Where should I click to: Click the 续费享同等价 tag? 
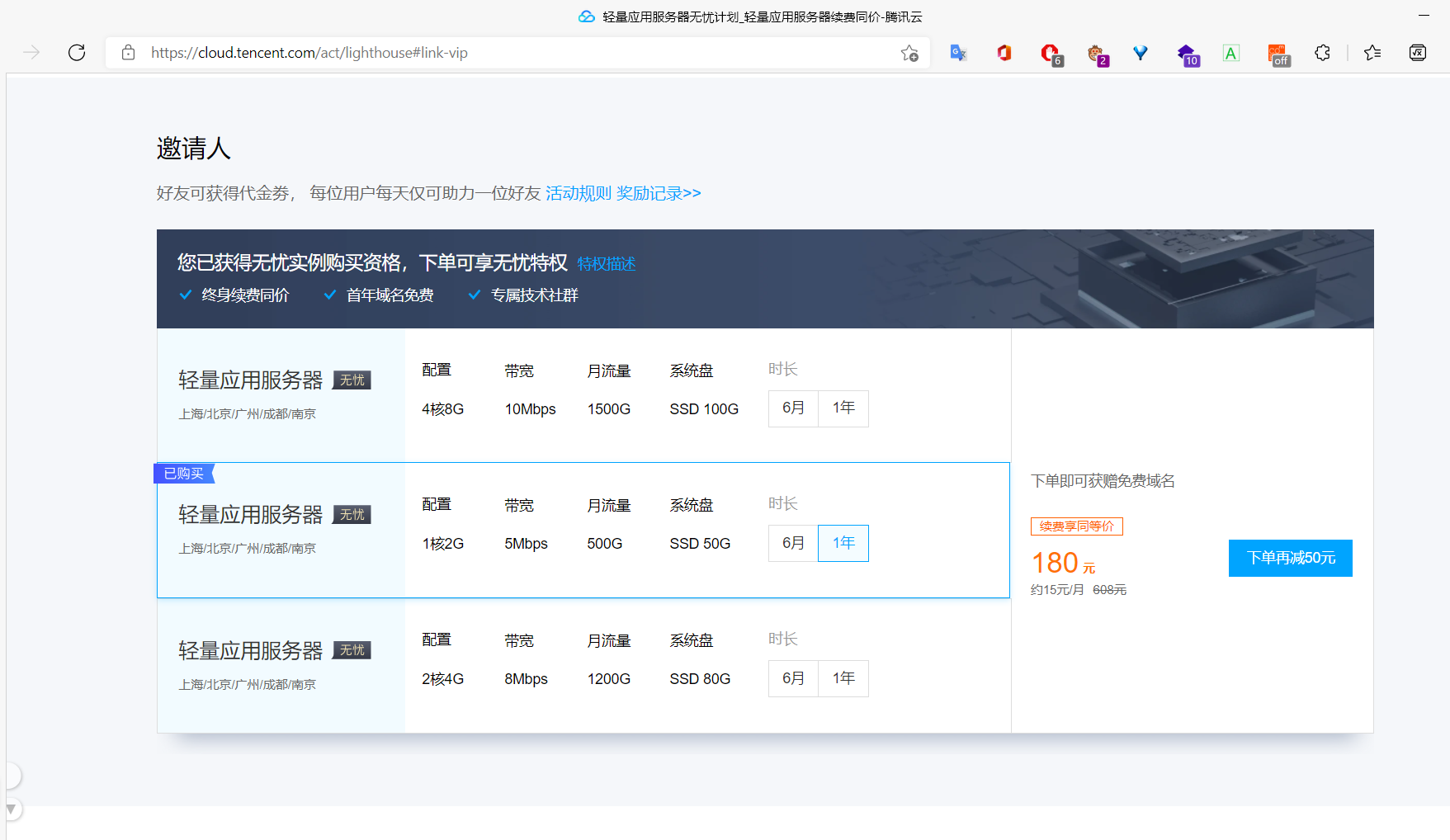1077,526
